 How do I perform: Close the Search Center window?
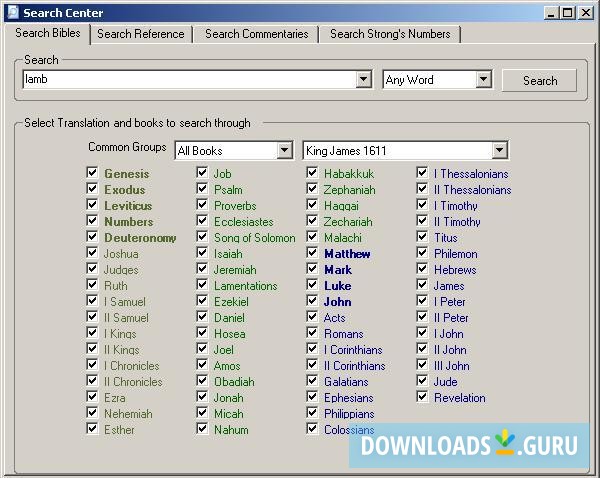(585, 13)
